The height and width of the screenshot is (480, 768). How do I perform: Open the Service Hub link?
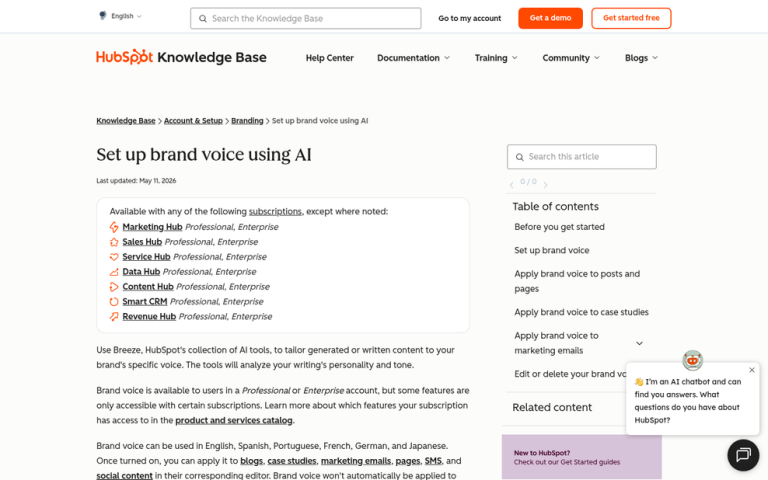click(x=146, y=257)
